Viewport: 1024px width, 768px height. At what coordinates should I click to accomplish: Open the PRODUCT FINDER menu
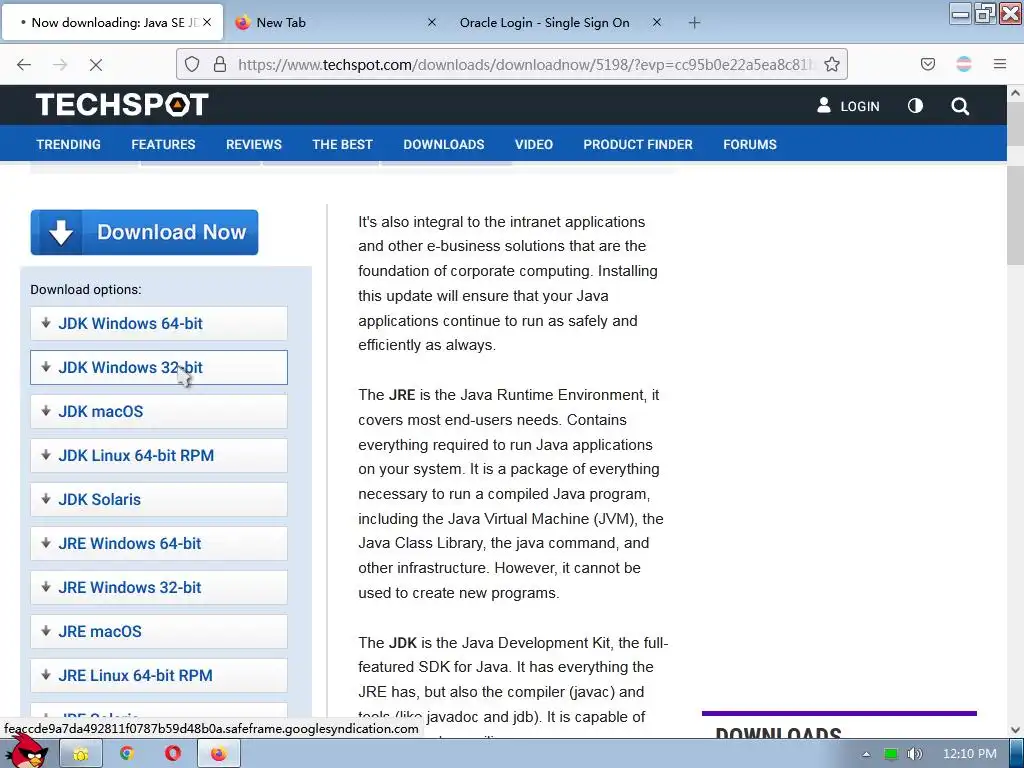tap(638, 144)
